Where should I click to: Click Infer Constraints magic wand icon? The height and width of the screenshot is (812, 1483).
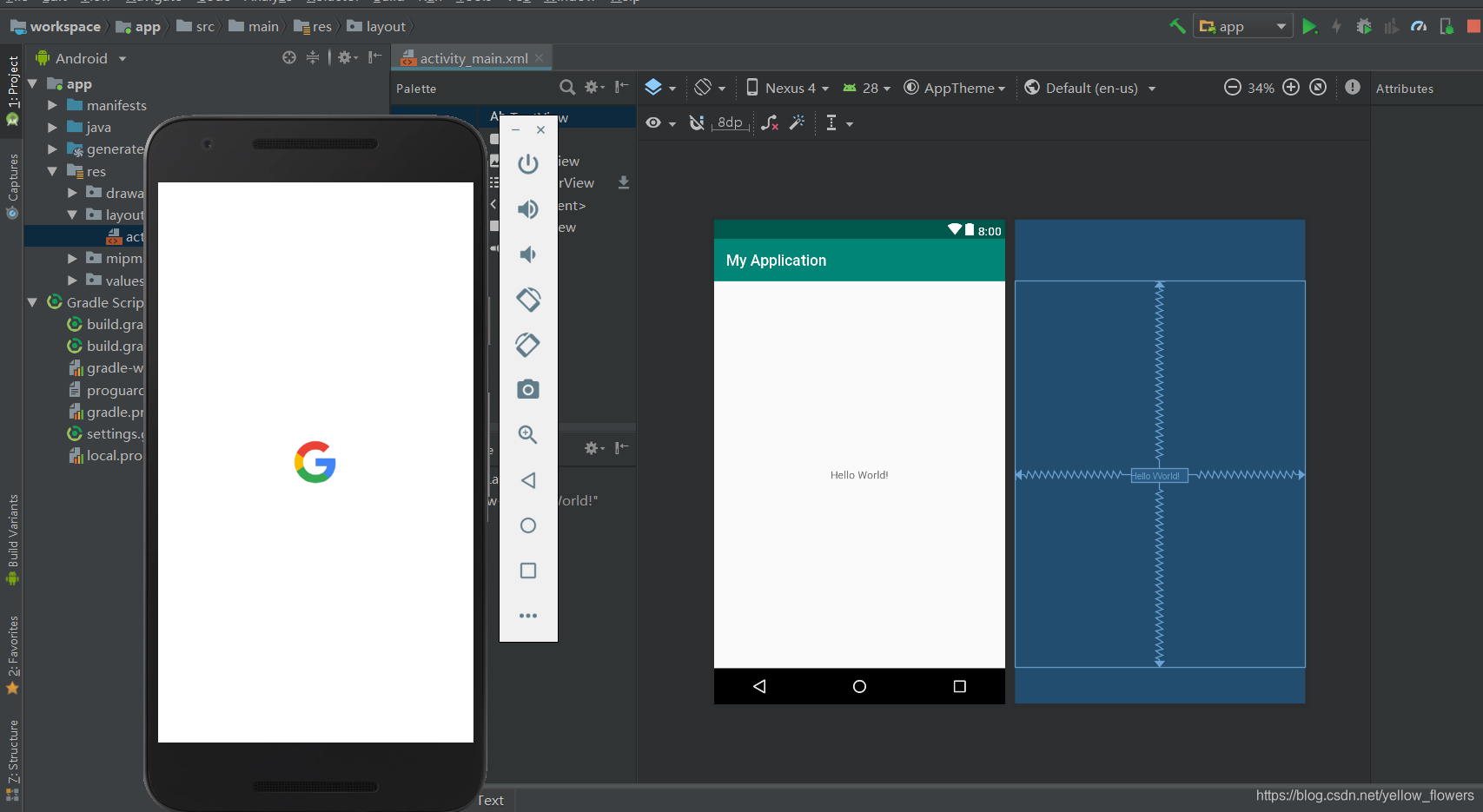click(x=797, y=123)
